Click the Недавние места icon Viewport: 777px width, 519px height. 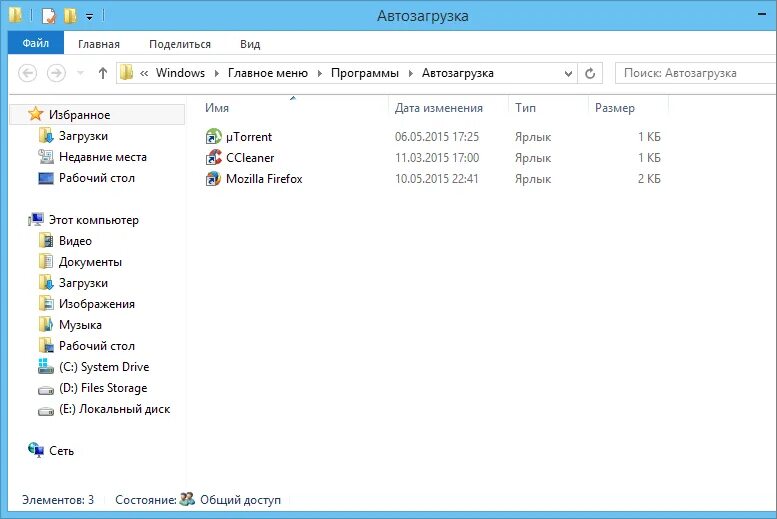[46, 157]
